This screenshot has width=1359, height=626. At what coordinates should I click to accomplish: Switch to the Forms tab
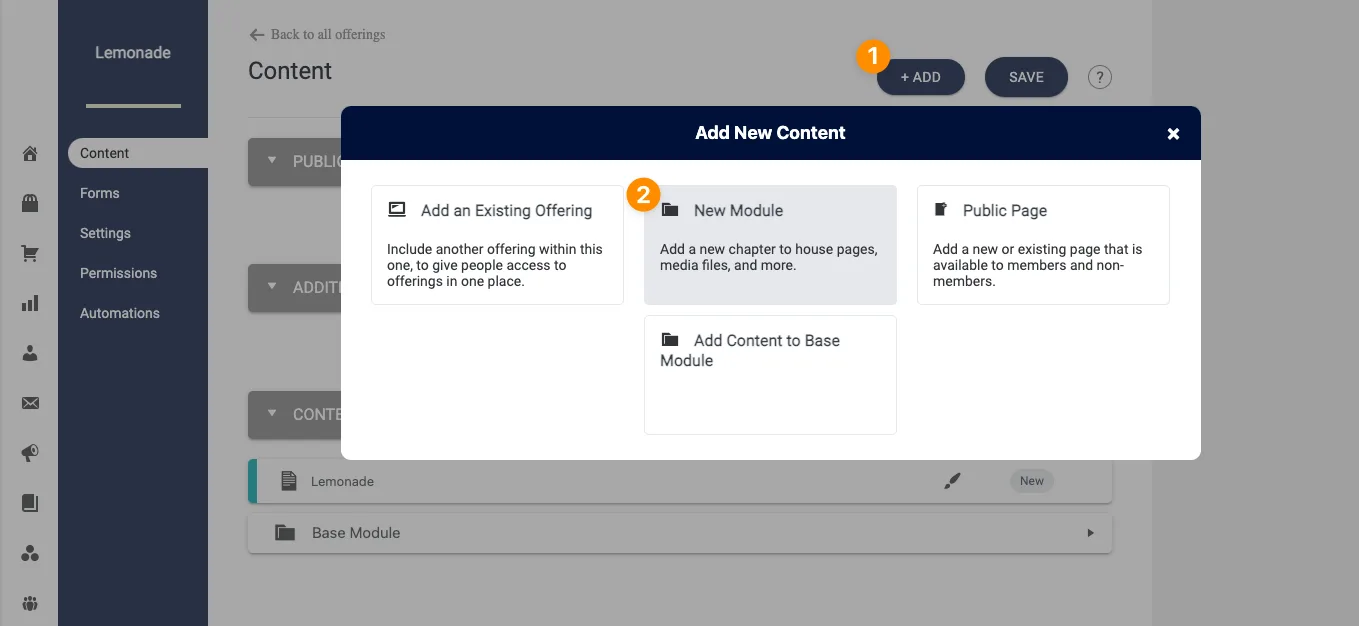99,192
